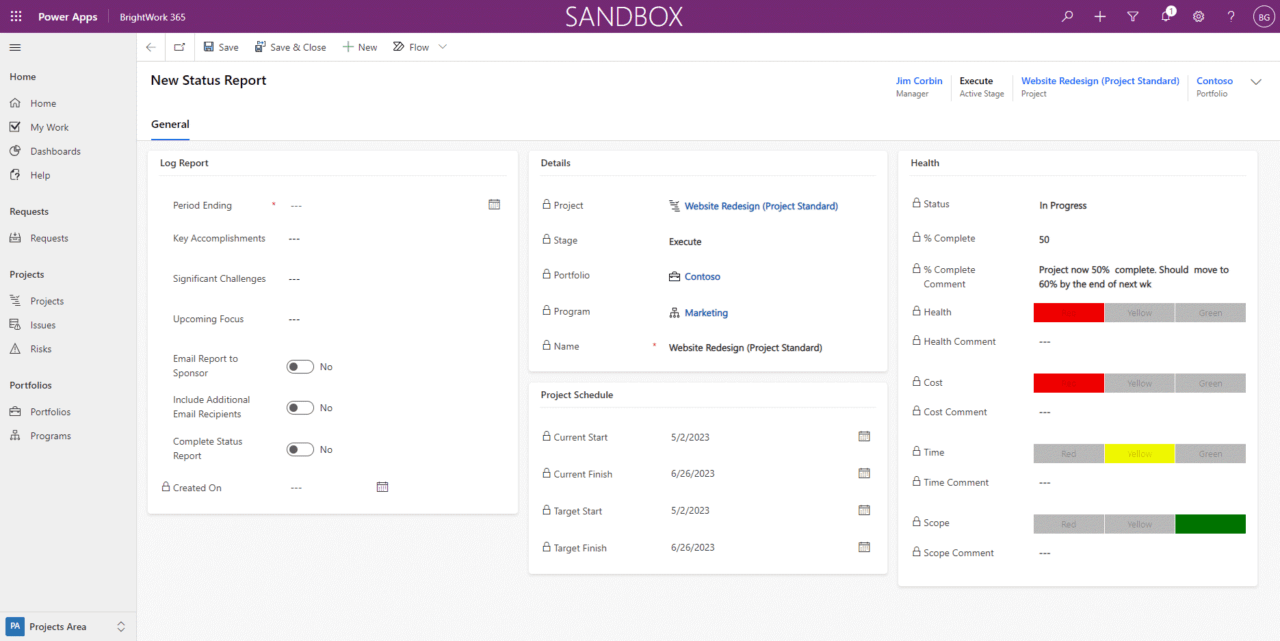
Task: Open the site map hamburger menu
Action: (x=14, y=46)
